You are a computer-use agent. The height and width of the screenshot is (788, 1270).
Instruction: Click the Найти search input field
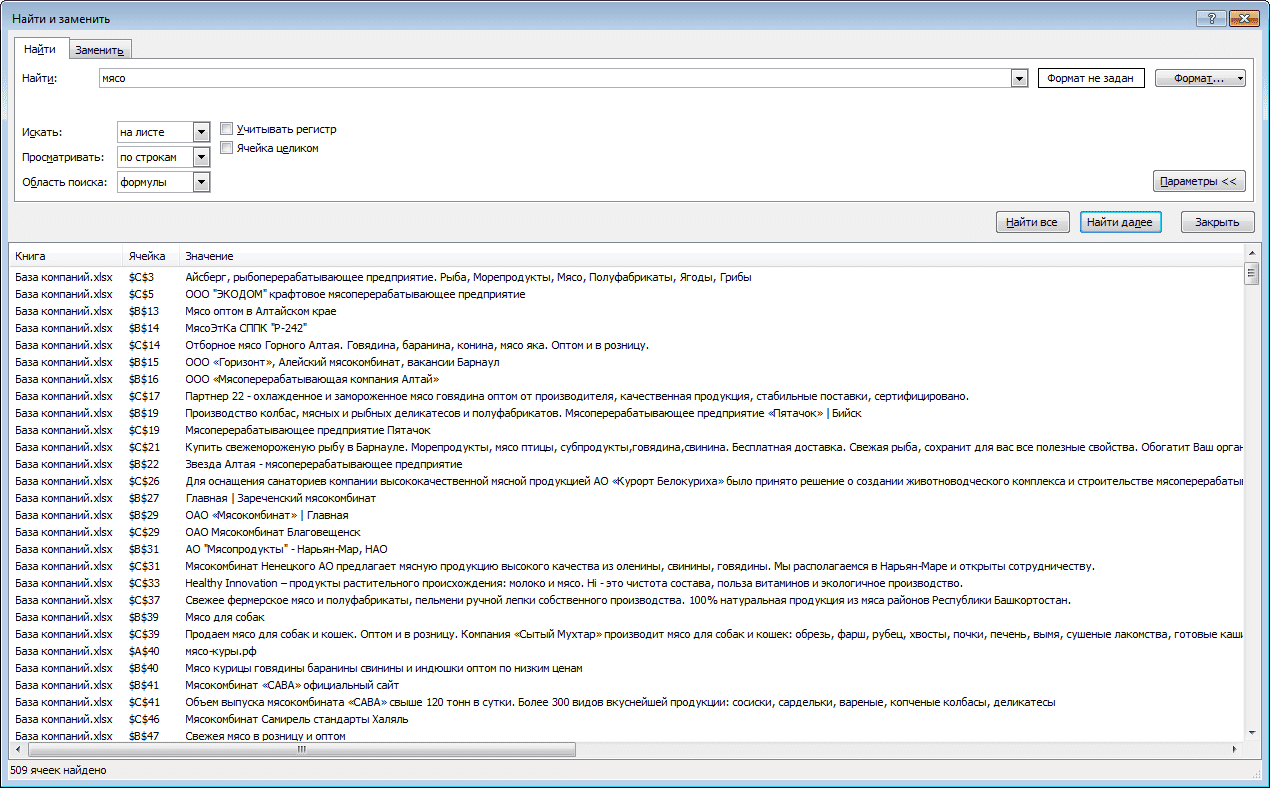coord(555,78)
